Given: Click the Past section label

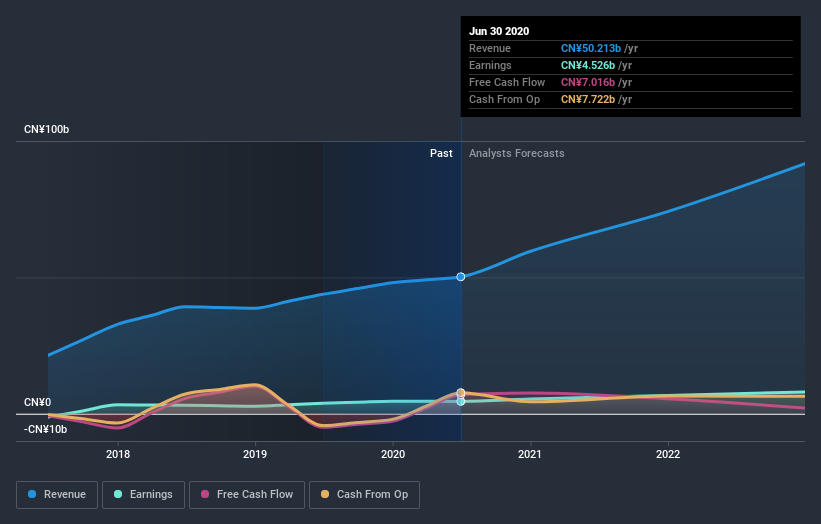Looking at the screenshot, I should coord(441,153).
